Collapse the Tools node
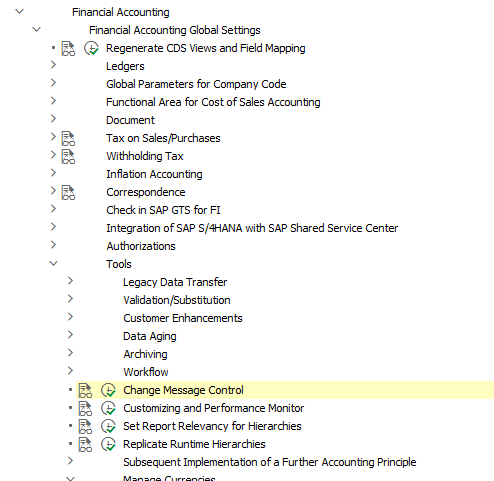The height and width of the screenshot is (481, 494). tap(54, 264)
